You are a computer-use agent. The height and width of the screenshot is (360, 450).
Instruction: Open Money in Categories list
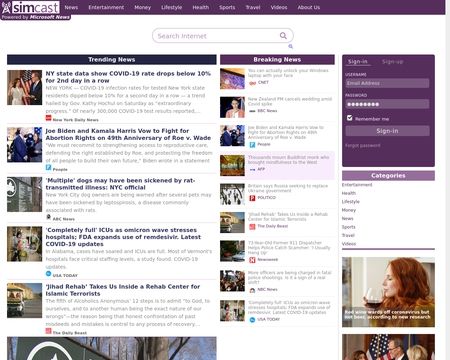click(349, 210)
